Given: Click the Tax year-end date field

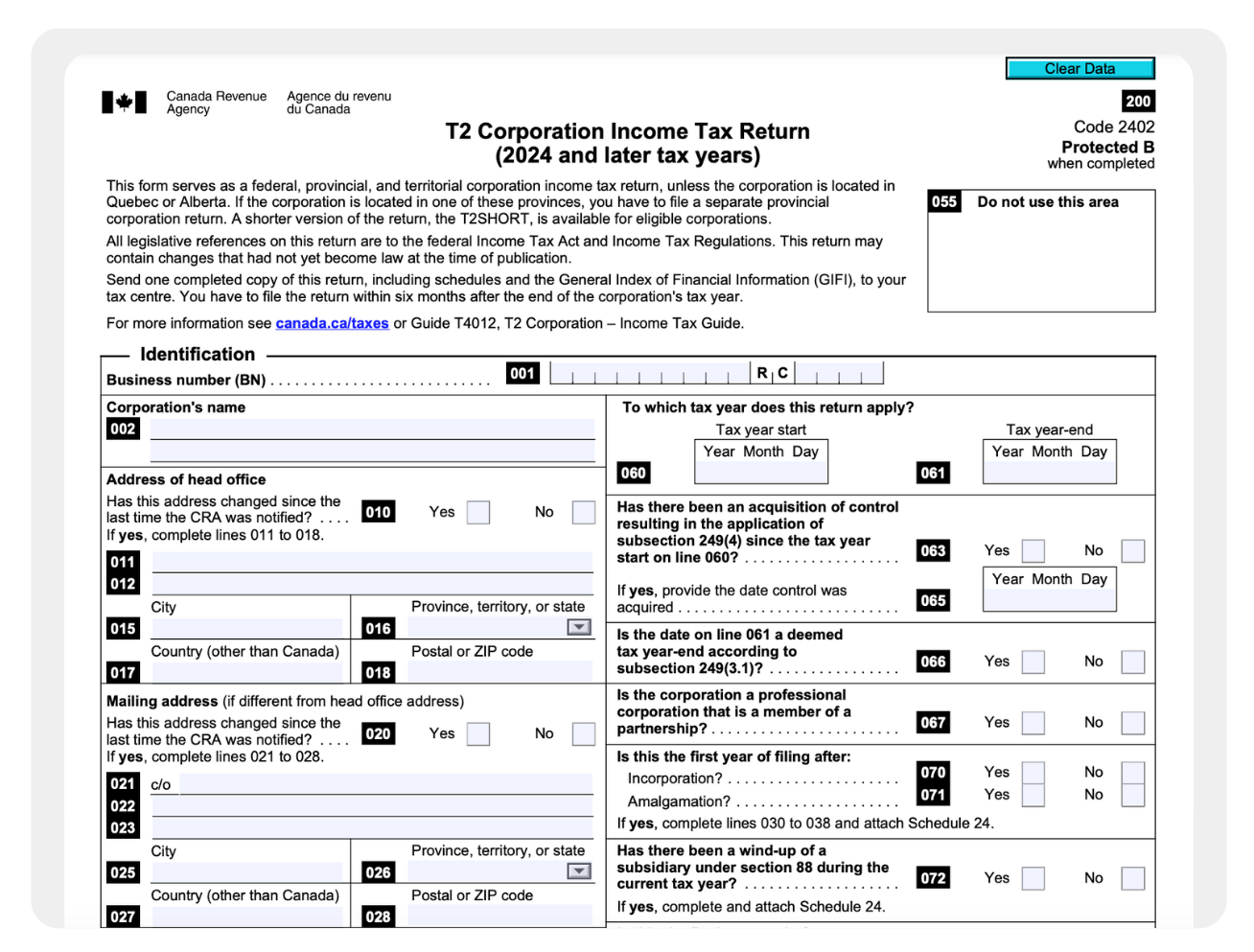Looking at the screenshot, I should (x=1049, y=473).
